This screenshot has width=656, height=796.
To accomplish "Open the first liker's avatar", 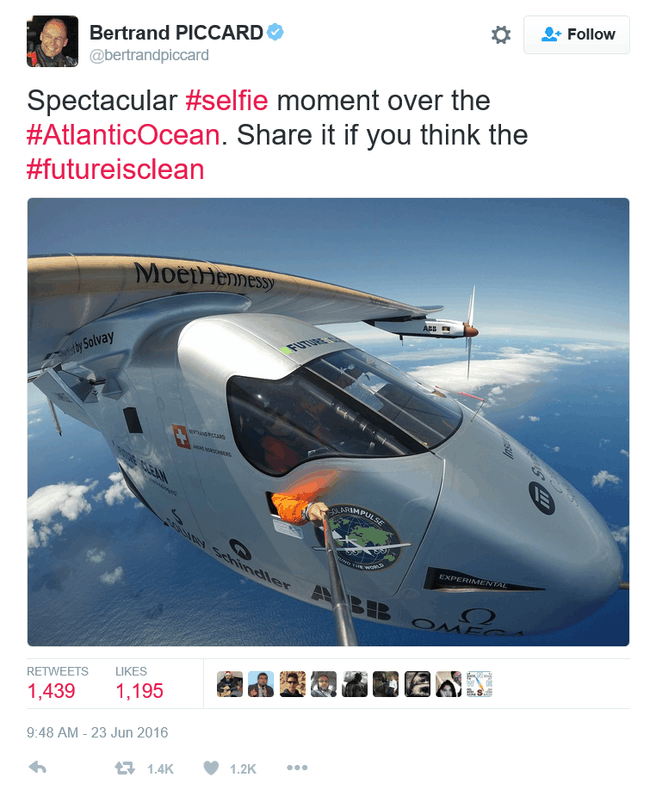I will [229, 684].
